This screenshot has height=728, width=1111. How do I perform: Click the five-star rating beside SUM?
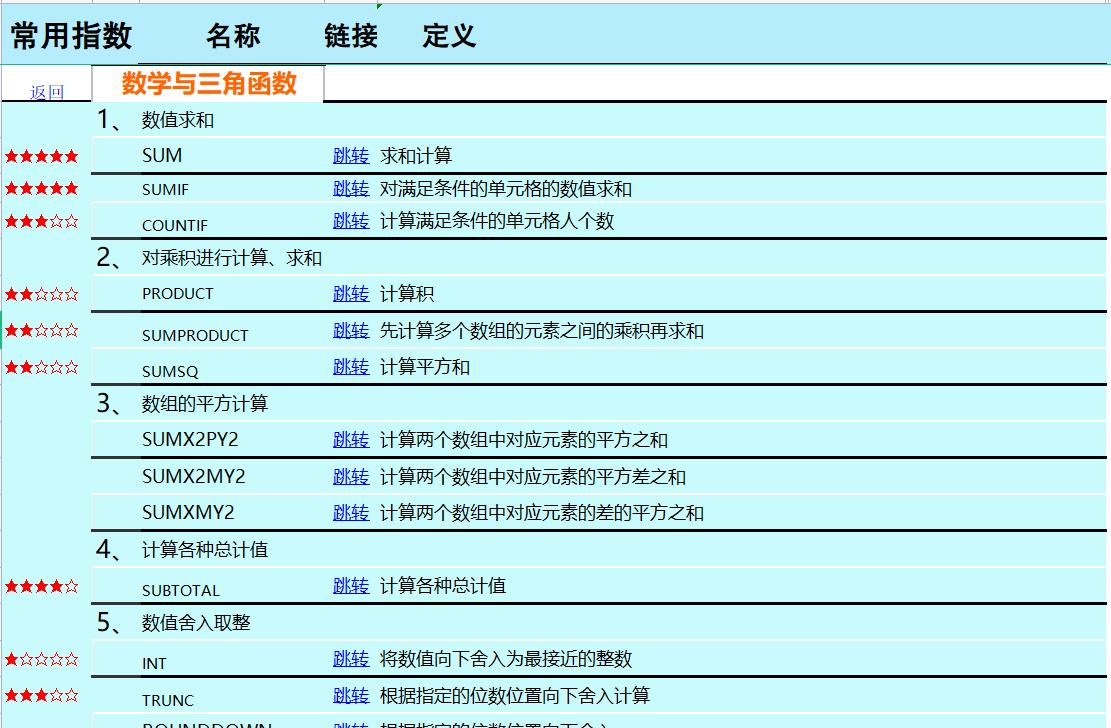42,157
